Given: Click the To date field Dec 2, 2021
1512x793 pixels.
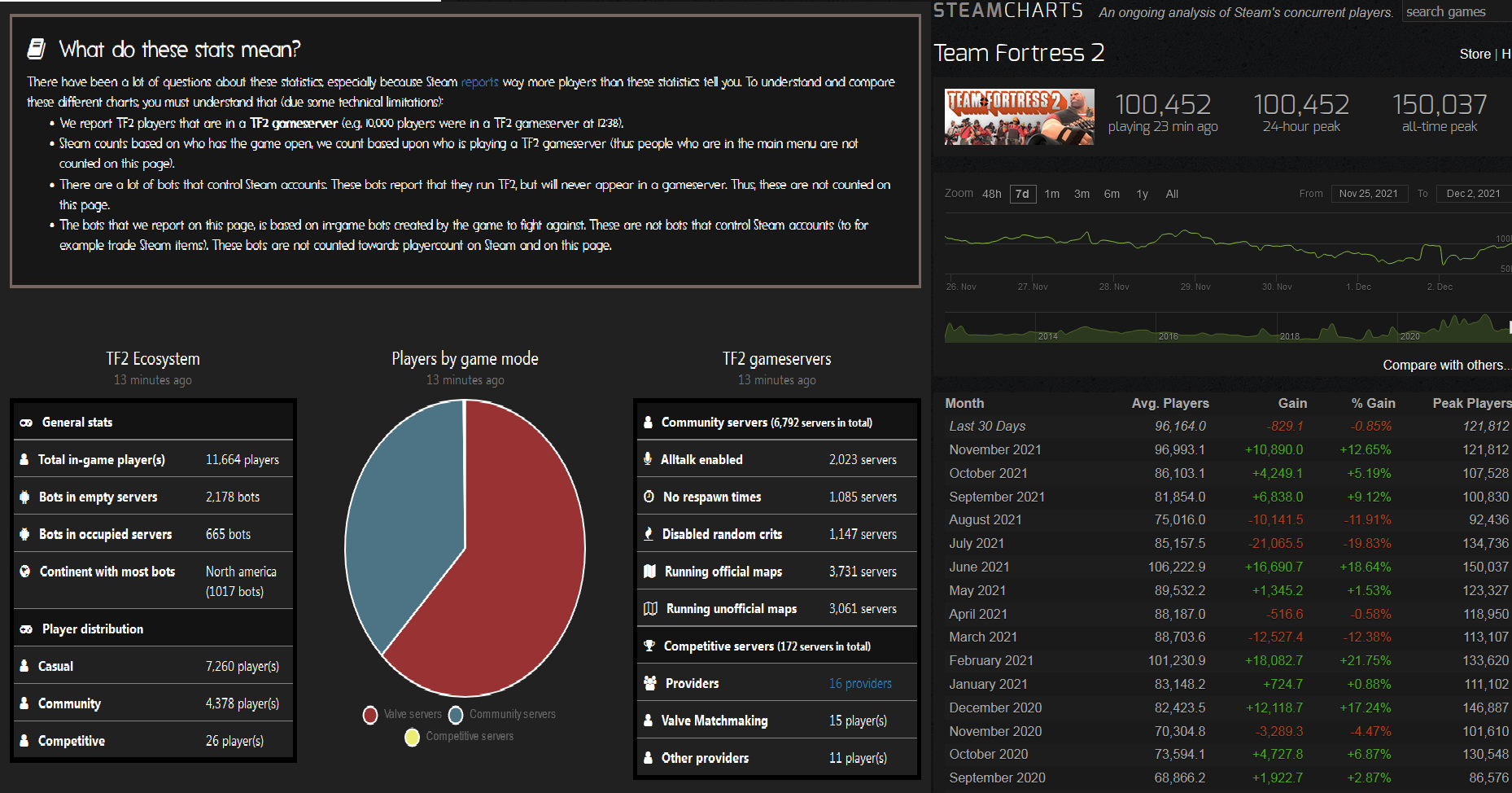Looking at the screenshot, I should (1474, 194).
